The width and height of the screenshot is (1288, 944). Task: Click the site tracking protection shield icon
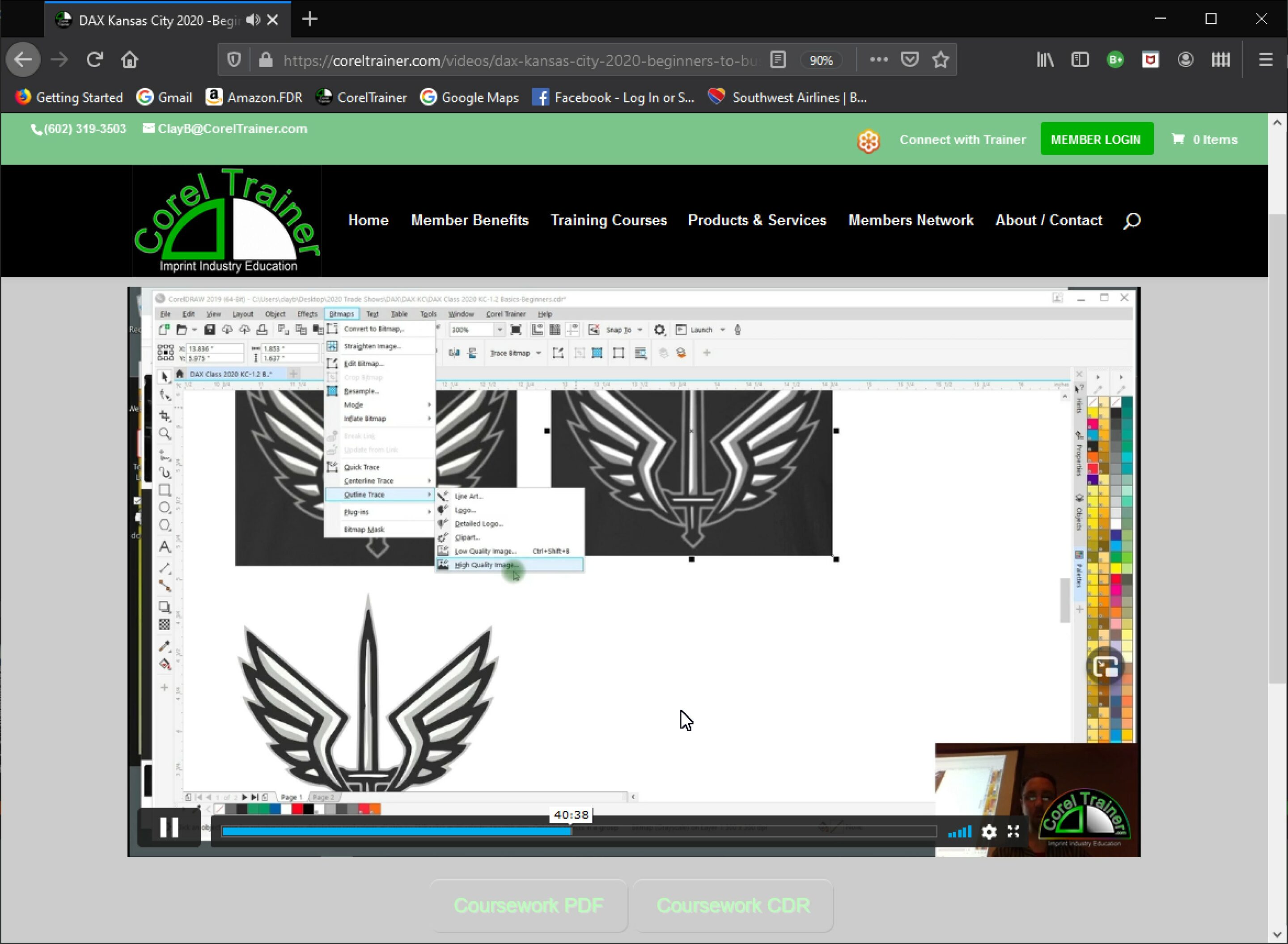[x=234, y=59]
